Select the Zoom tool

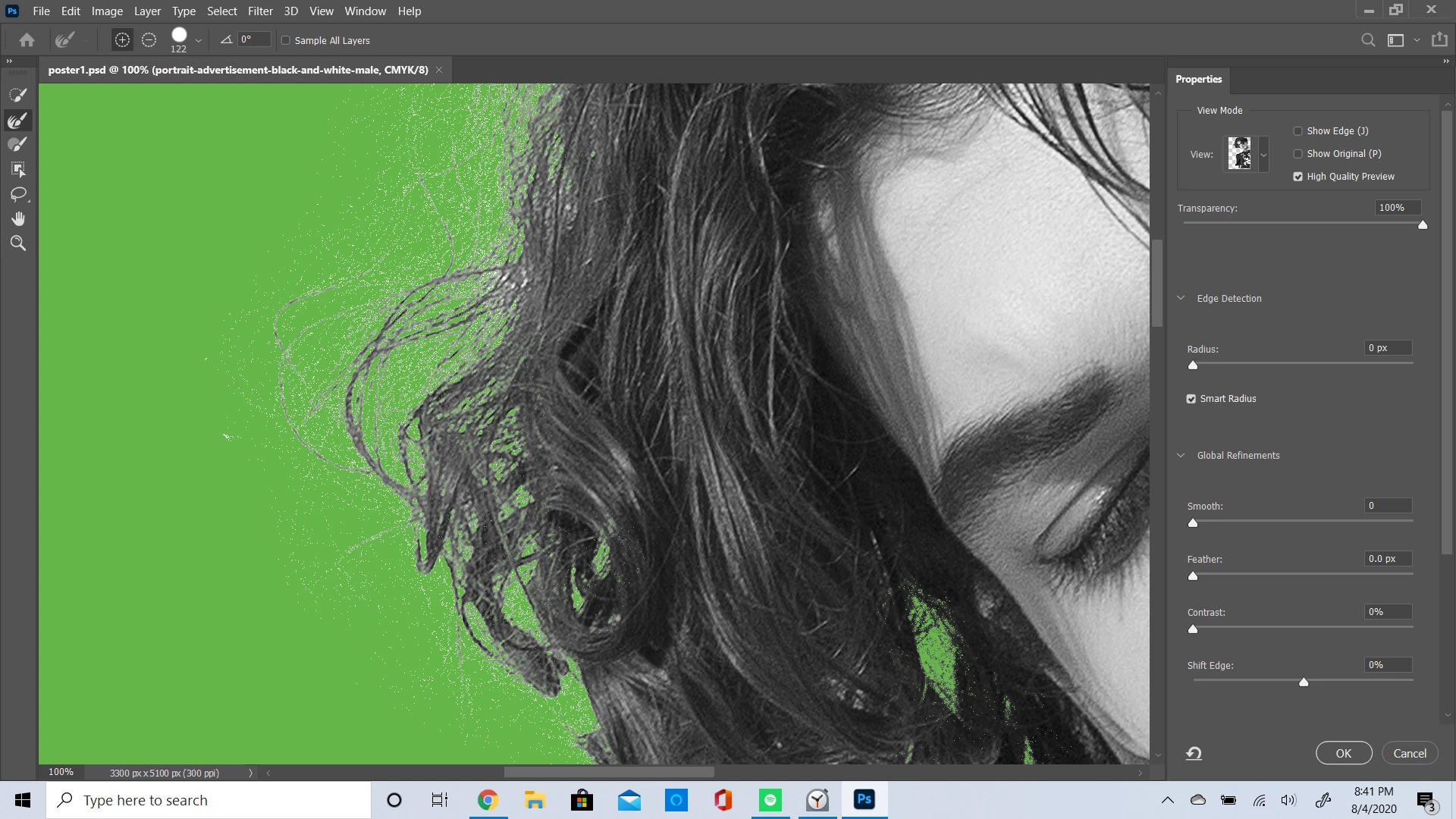coord(18,243)
